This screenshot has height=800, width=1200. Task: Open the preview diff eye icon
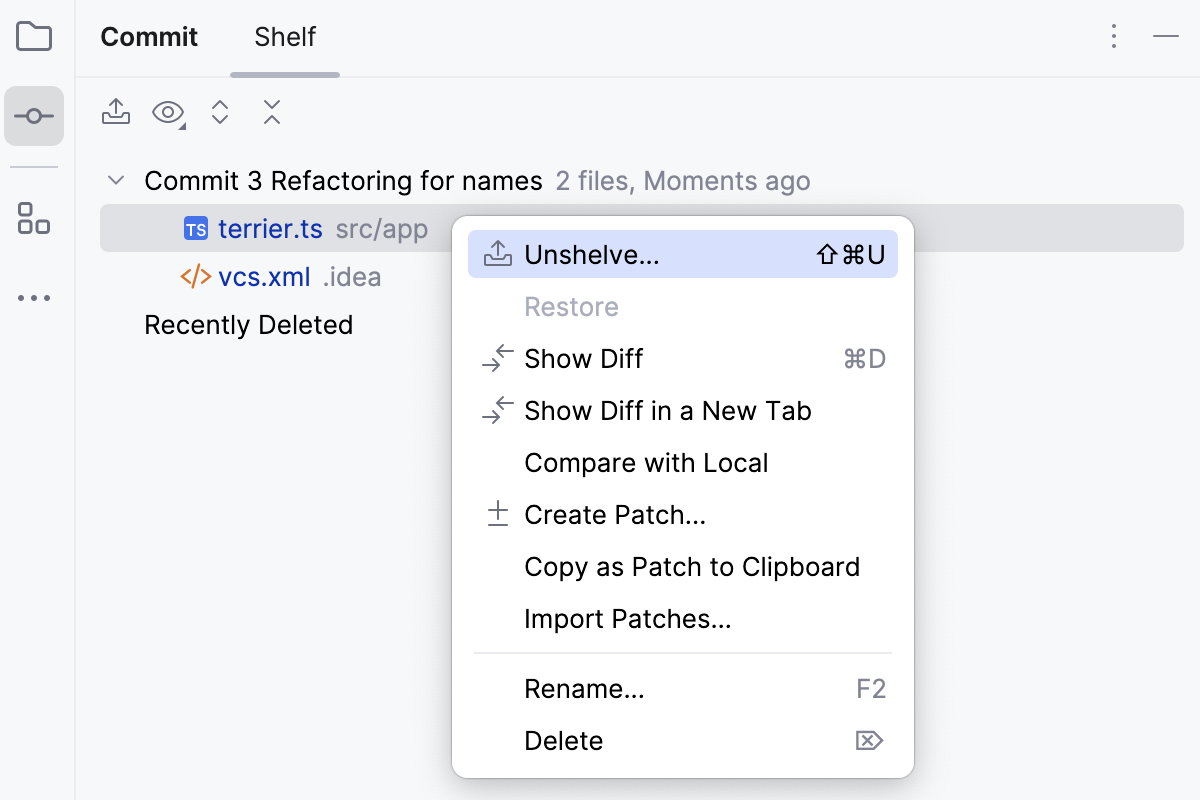pyautogui.click(x=165, y=112)
